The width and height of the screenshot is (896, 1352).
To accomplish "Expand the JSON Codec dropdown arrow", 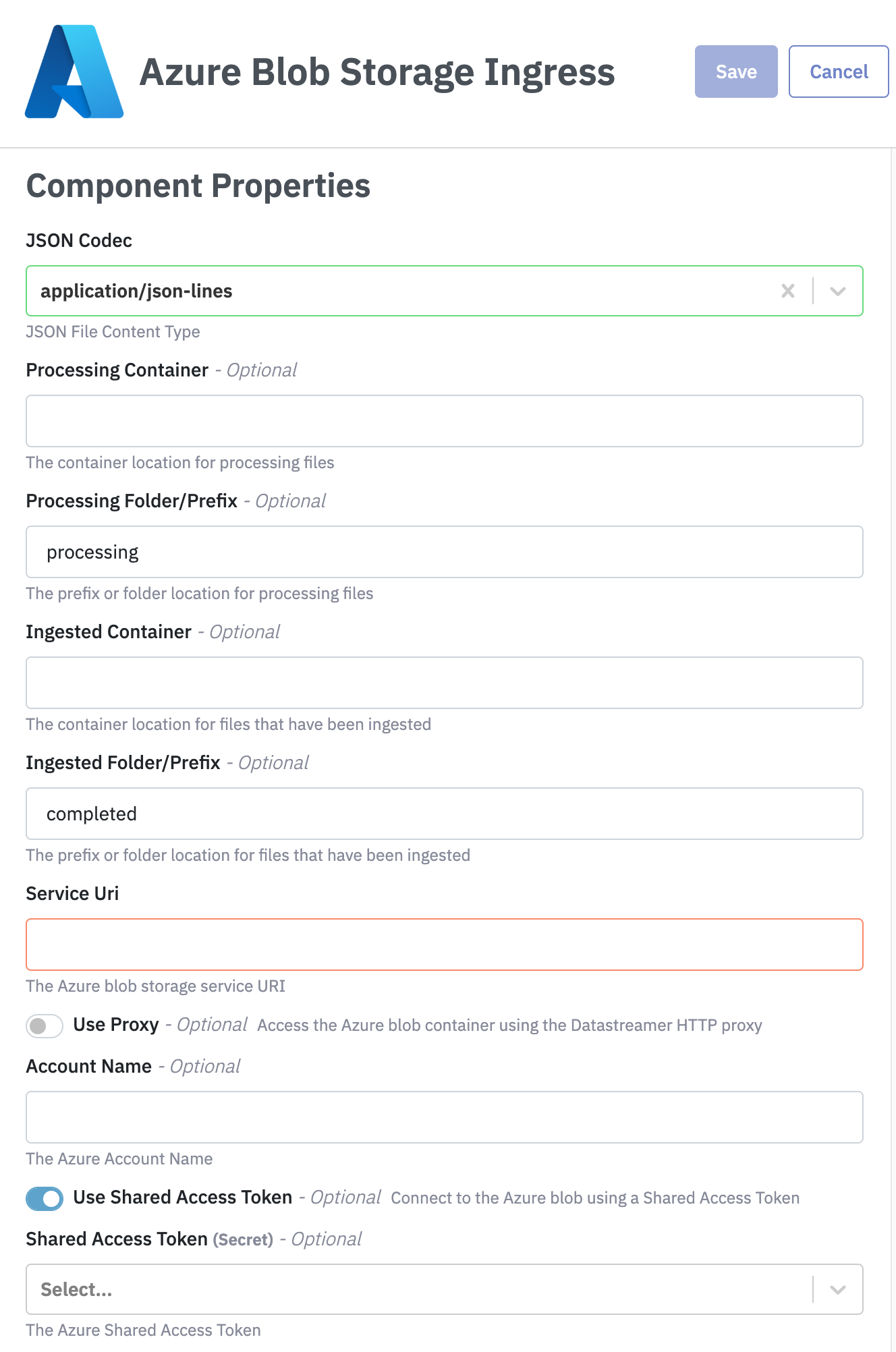I will (x=838, y=291).
